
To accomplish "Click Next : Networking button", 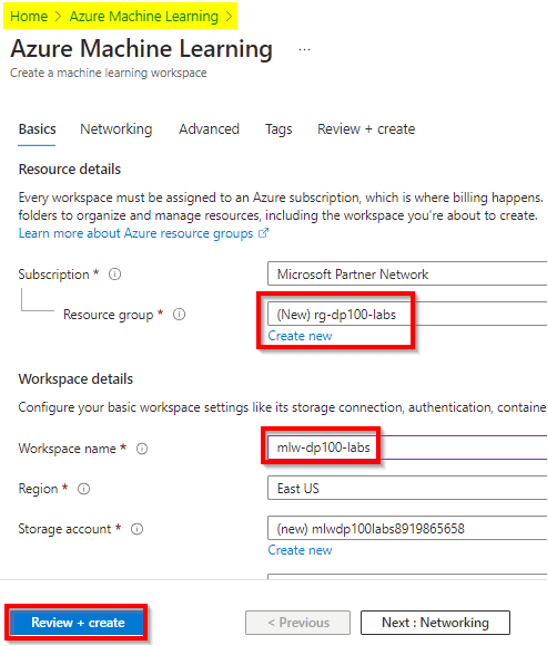I will pos(435,622).
